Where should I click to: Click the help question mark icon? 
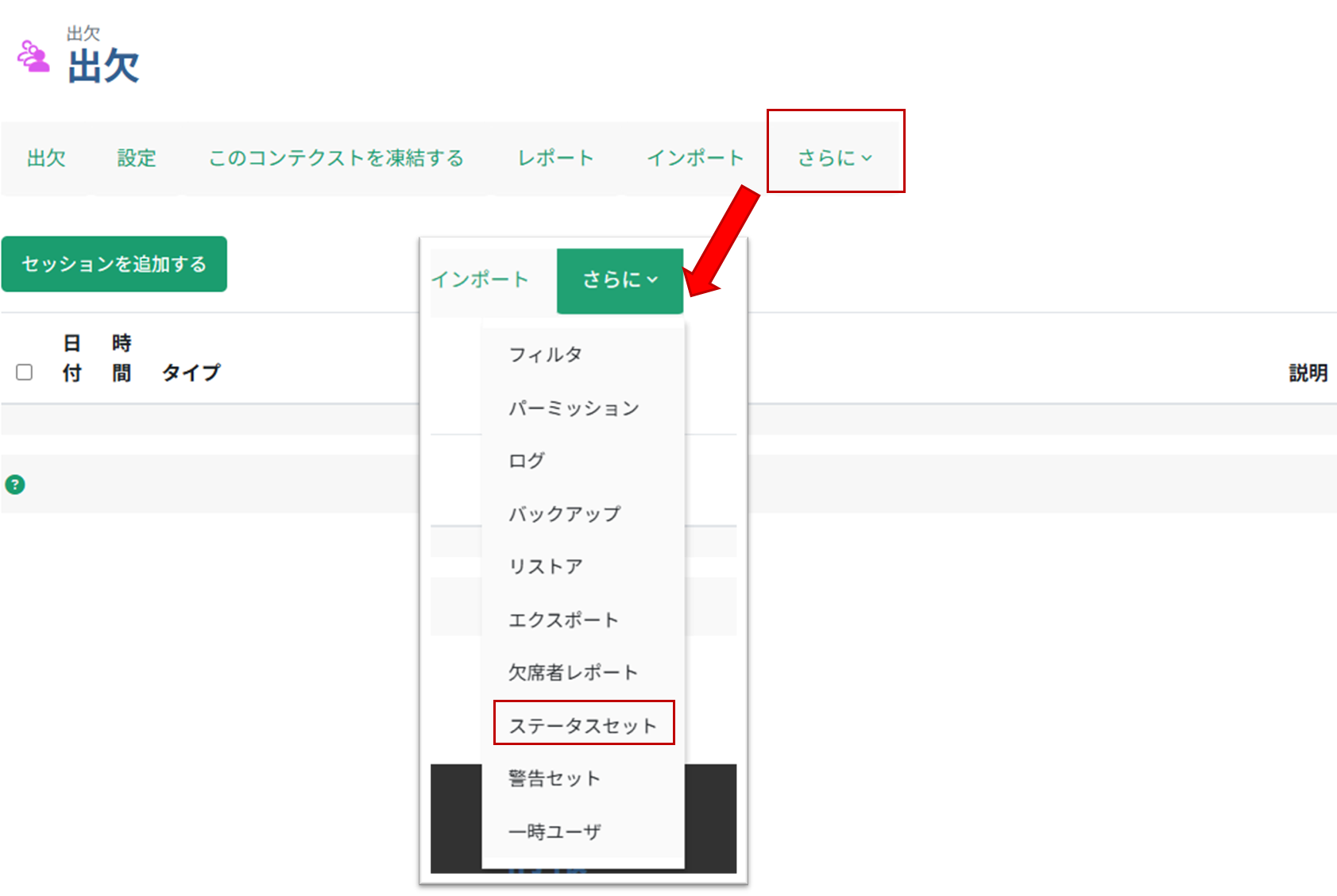click(x=14, y=483)
